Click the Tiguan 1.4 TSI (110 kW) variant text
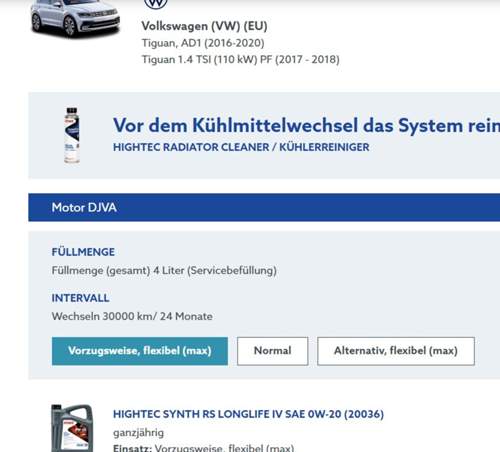 click(x=241, y=59)
